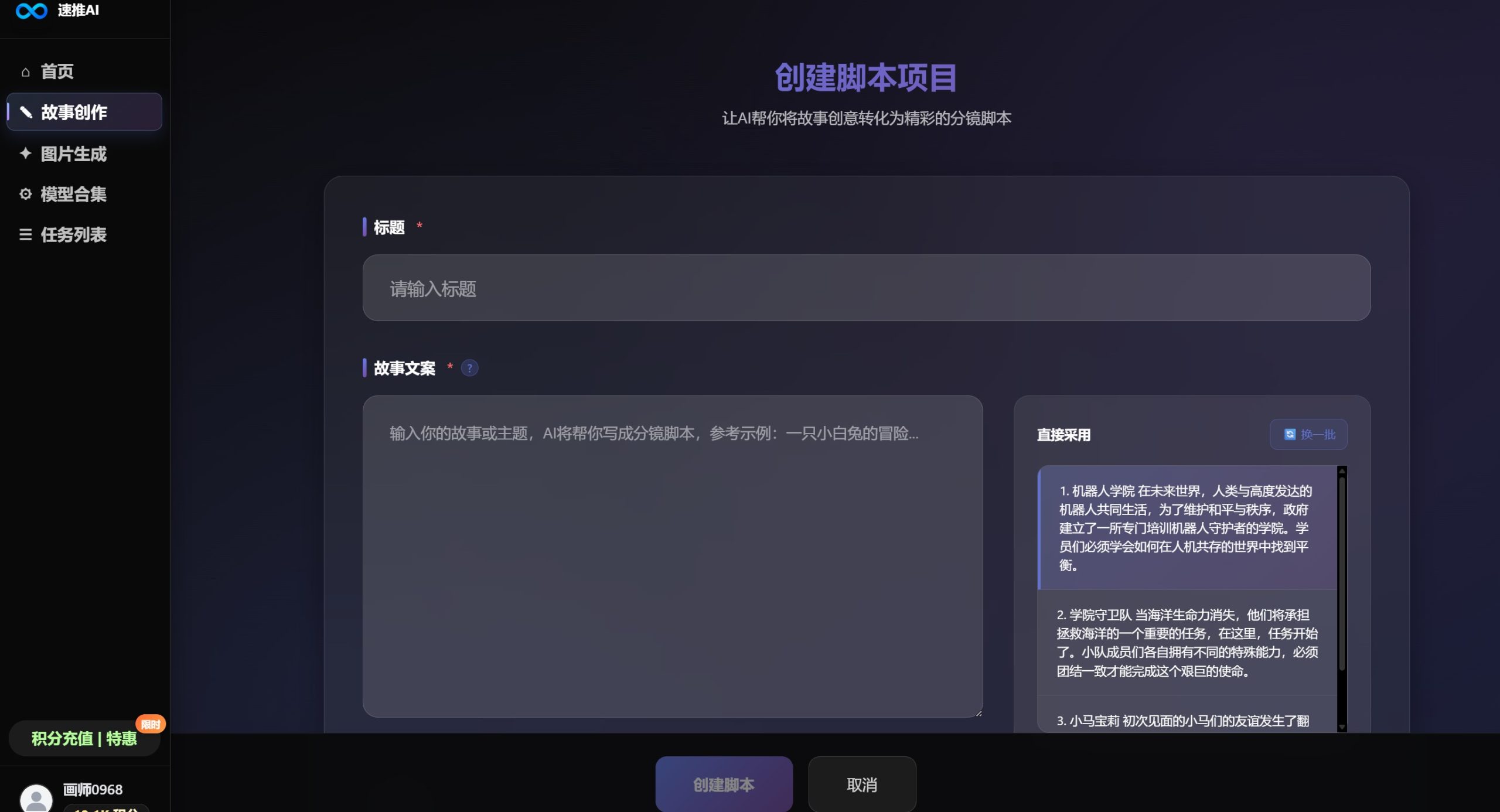Open 积分充值|特惠 promotion link
1500x812 pixels.
[x=84, y=739]
